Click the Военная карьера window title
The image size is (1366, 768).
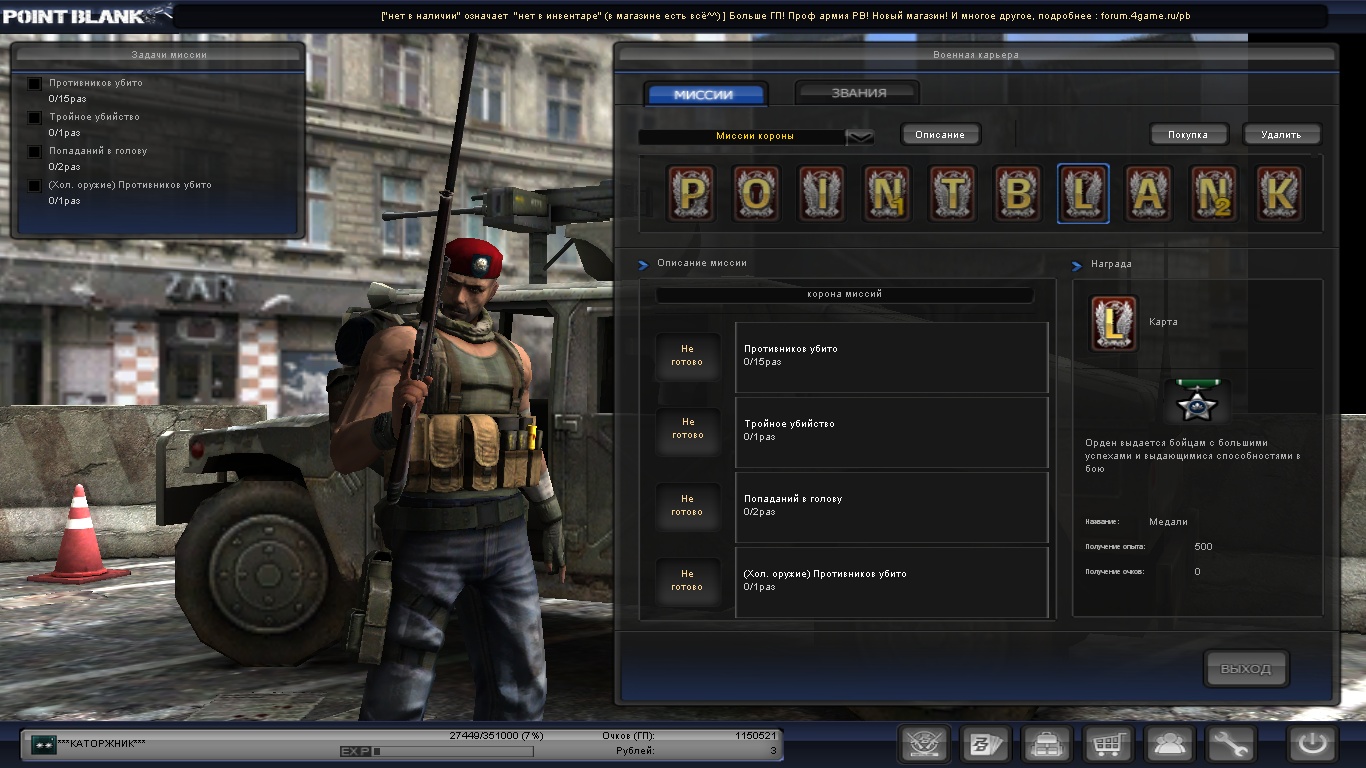[x=975, y=55]
